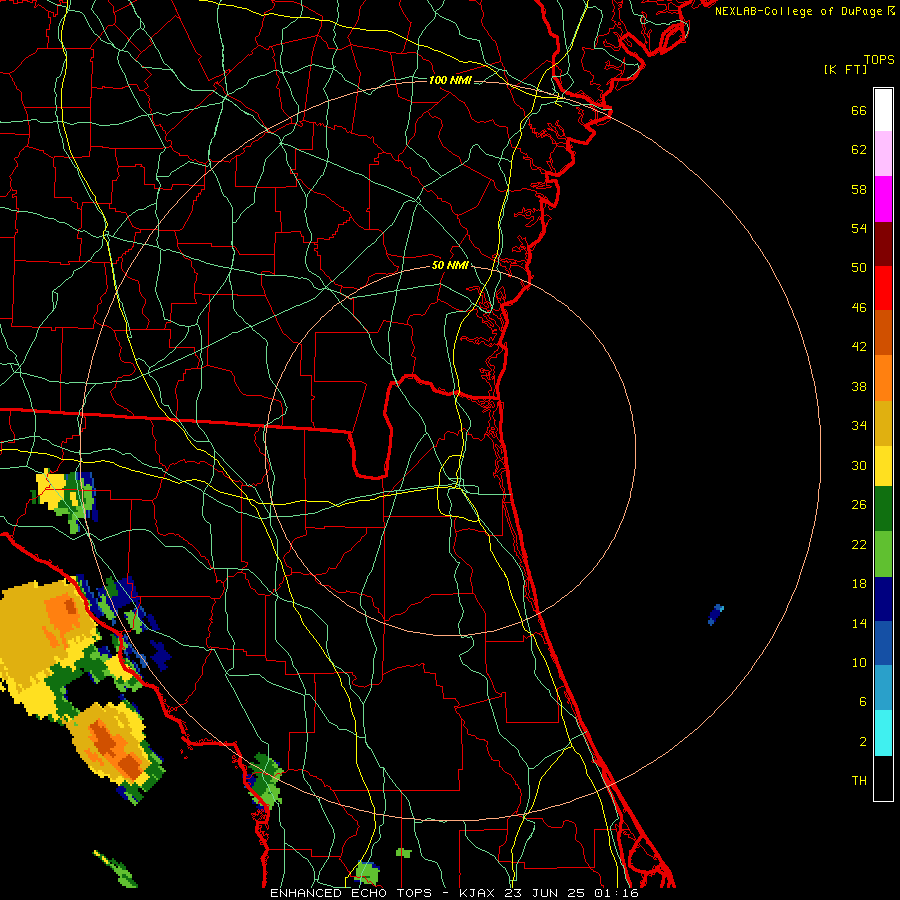
Task: Click the light pink legend swatch
Action: 883,154
